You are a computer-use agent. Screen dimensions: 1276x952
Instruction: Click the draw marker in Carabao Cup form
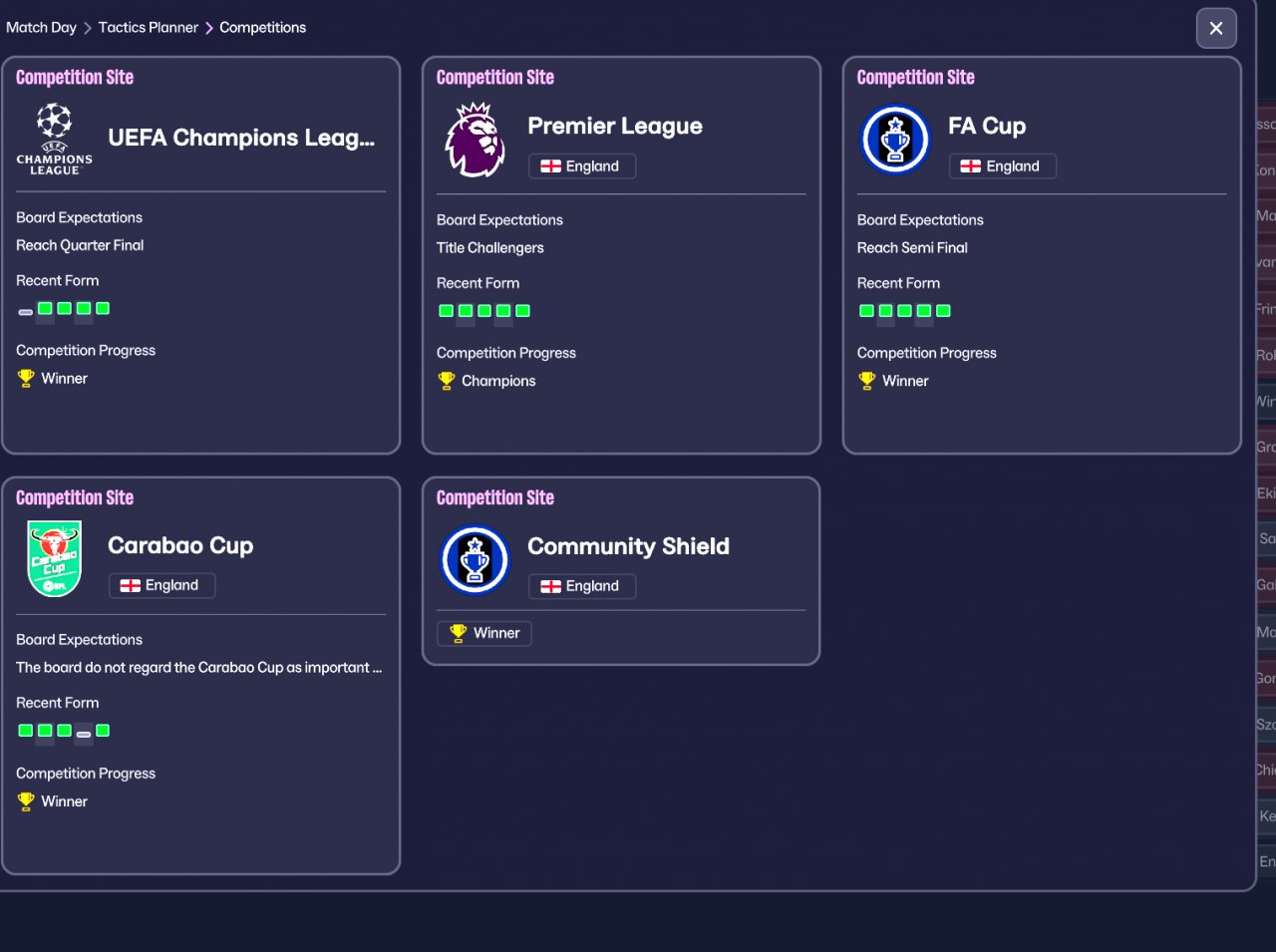[84, 735]
